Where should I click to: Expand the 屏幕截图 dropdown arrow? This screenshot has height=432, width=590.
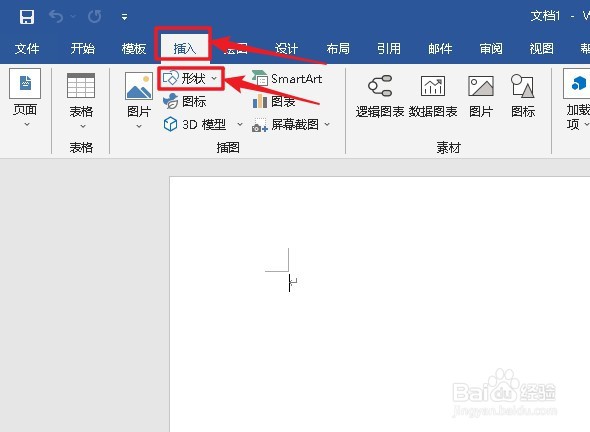click(x=327, y=124)
